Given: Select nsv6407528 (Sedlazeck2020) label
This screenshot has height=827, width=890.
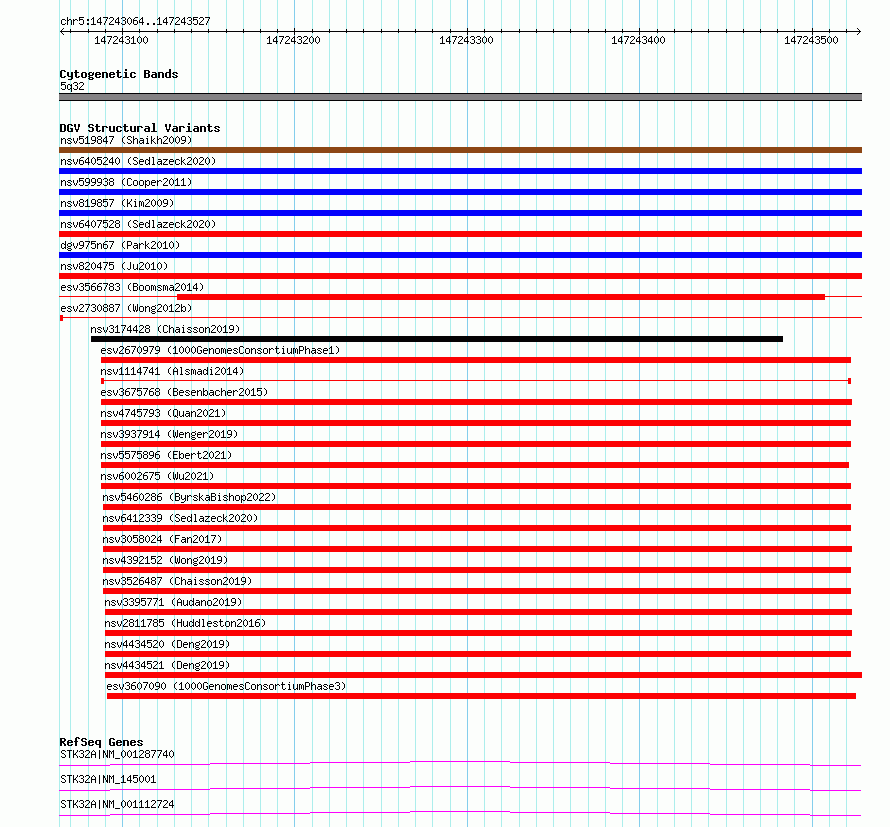Looking at the screenshot, I should pyautogui.click(x=138, y=224).
